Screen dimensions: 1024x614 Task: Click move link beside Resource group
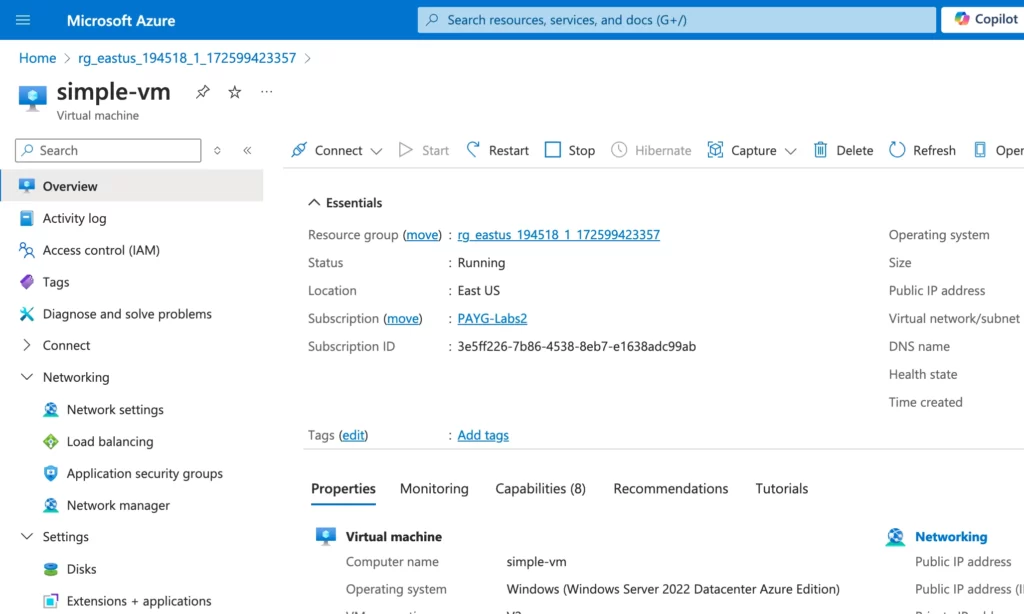click(x=422, y=234)
